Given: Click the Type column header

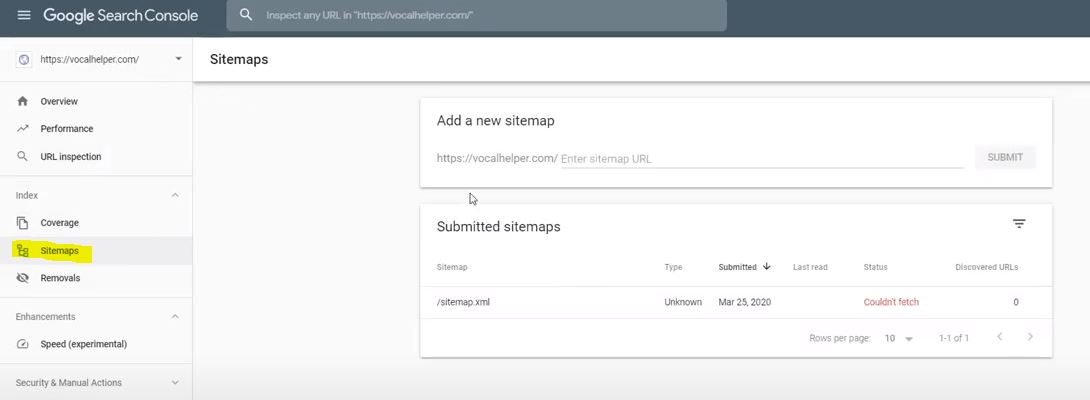Looking at the screenshot, I should click(x=673, y=267).
